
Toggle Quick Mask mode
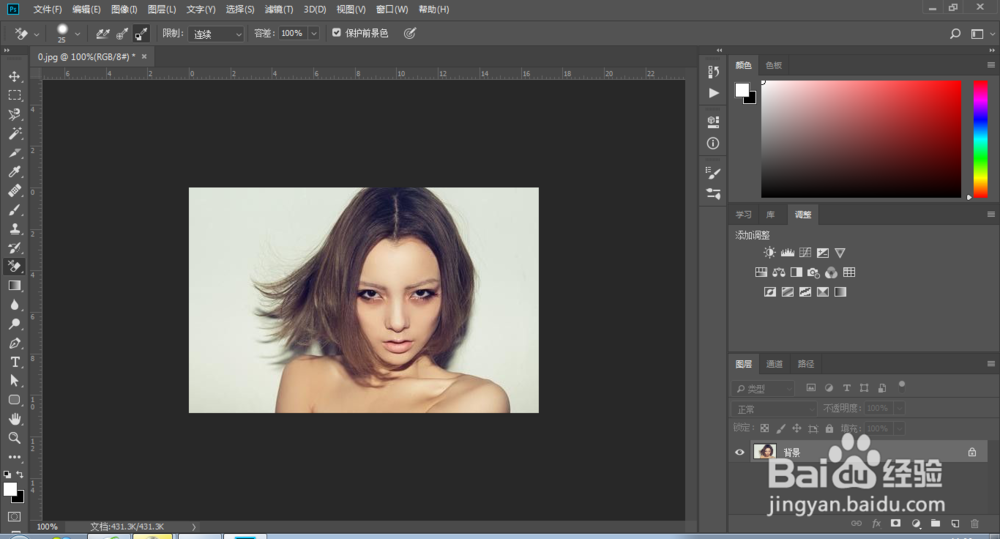click(x=15, y=517)
